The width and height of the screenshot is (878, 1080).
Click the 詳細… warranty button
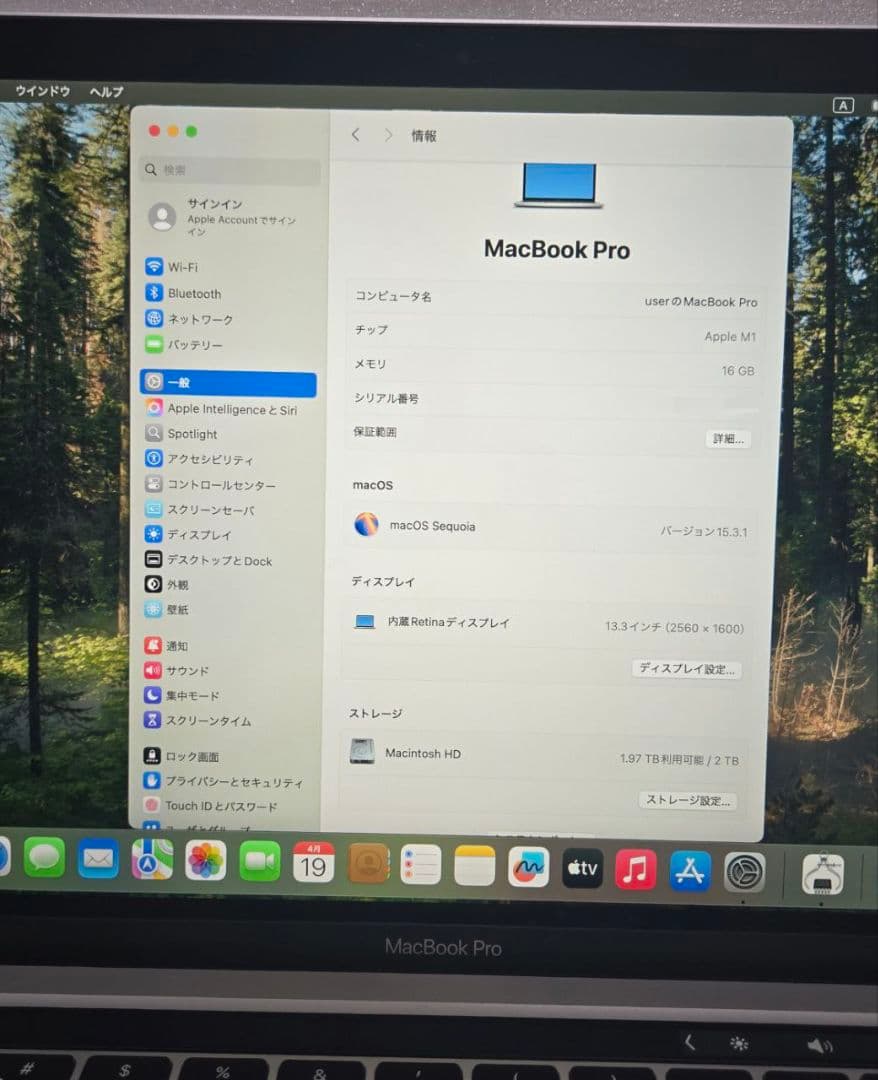[x=728, y=438]
